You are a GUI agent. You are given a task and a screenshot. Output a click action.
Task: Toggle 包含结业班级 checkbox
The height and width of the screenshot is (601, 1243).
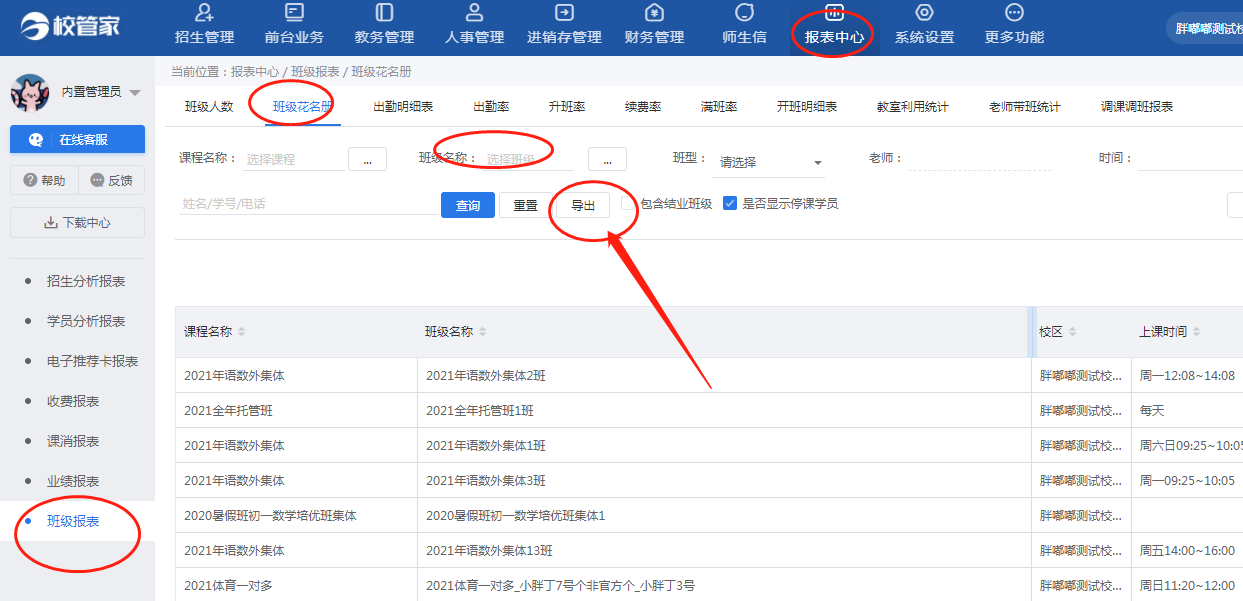[x=628, y=203]
